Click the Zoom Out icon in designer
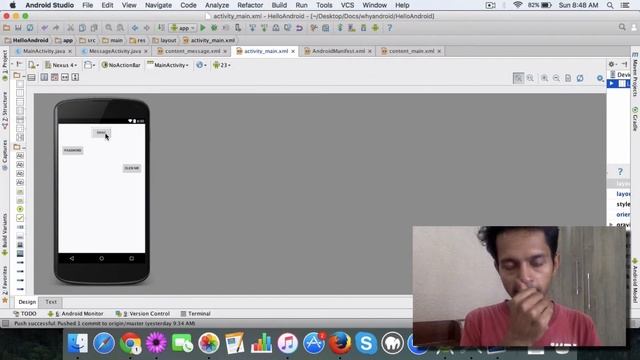The height and width of the screenshot is (360, 640). (556, 78)
